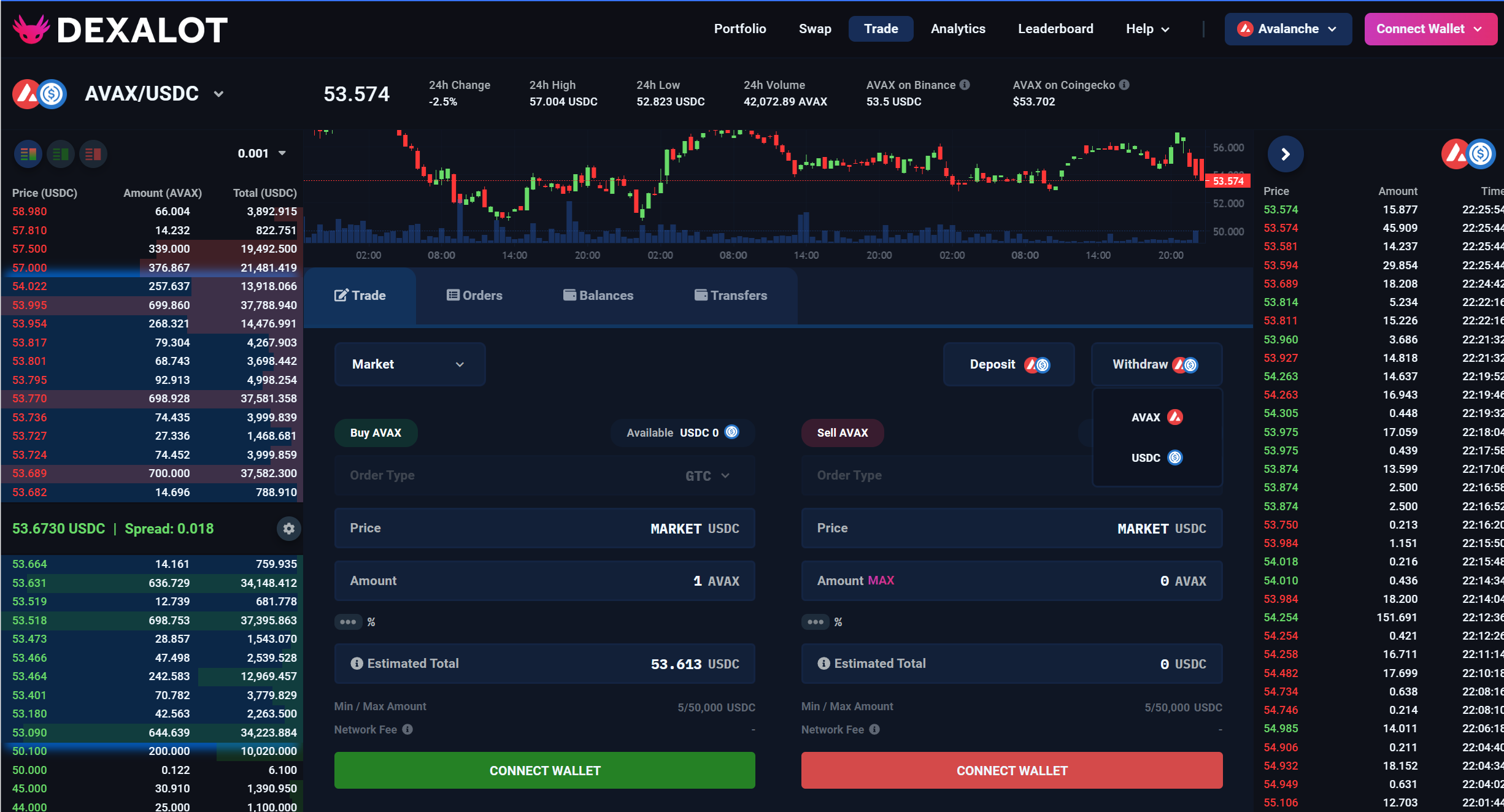Open the Deposit token dropdown

click(1009, 364)
